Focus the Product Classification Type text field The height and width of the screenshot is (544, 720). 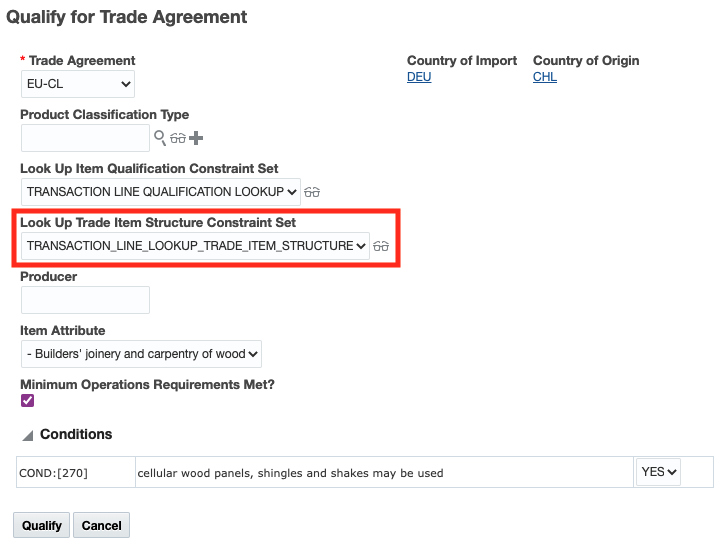[x=85, y=138]
